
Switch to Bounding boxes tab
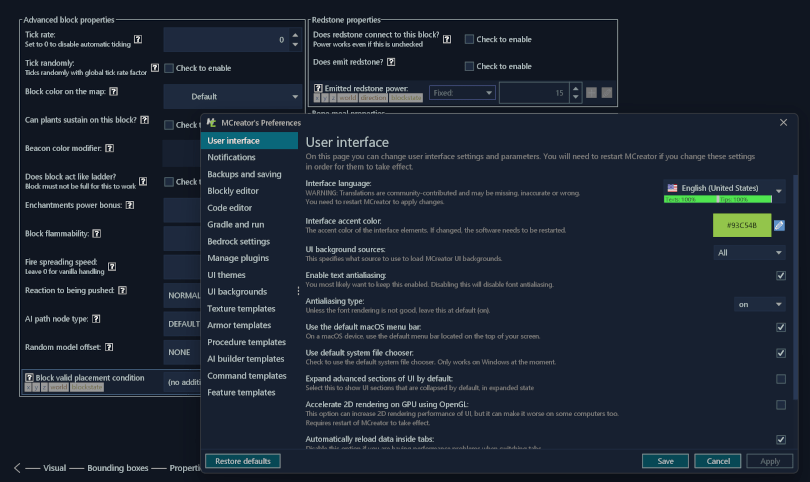118,468
